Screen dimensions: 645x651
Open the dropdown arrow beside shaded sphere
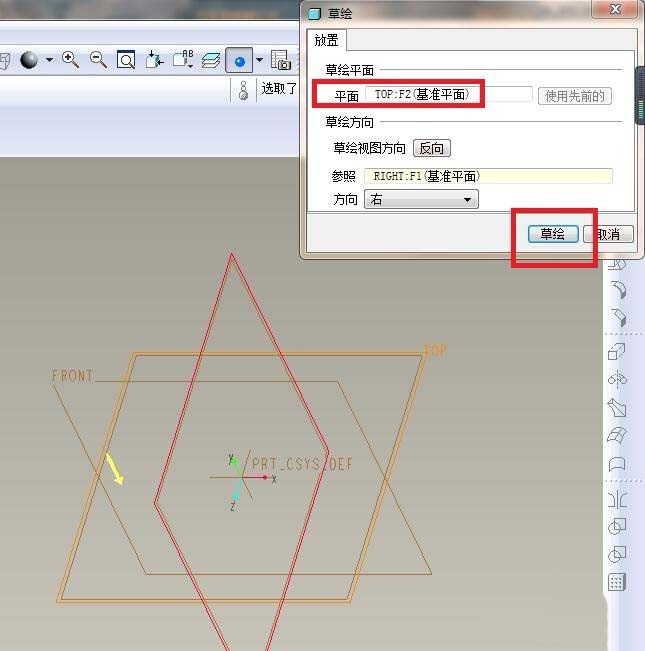(49, 60)
